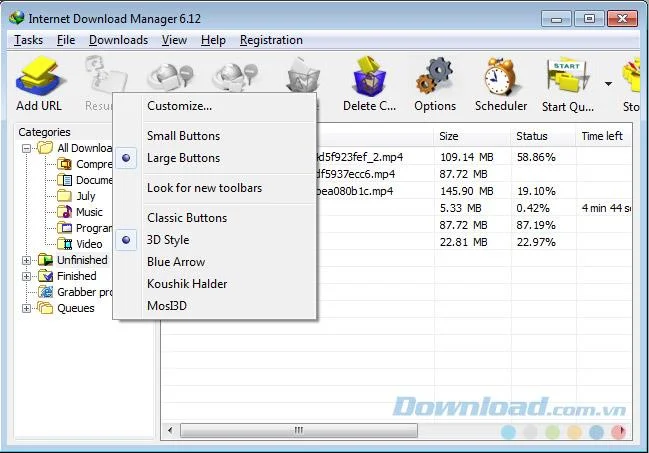Image resolution: width=649 pixels, height=453 pixels.
Task: Open the Start Queue dropdown arrow
Action: [x=608, y=84]
